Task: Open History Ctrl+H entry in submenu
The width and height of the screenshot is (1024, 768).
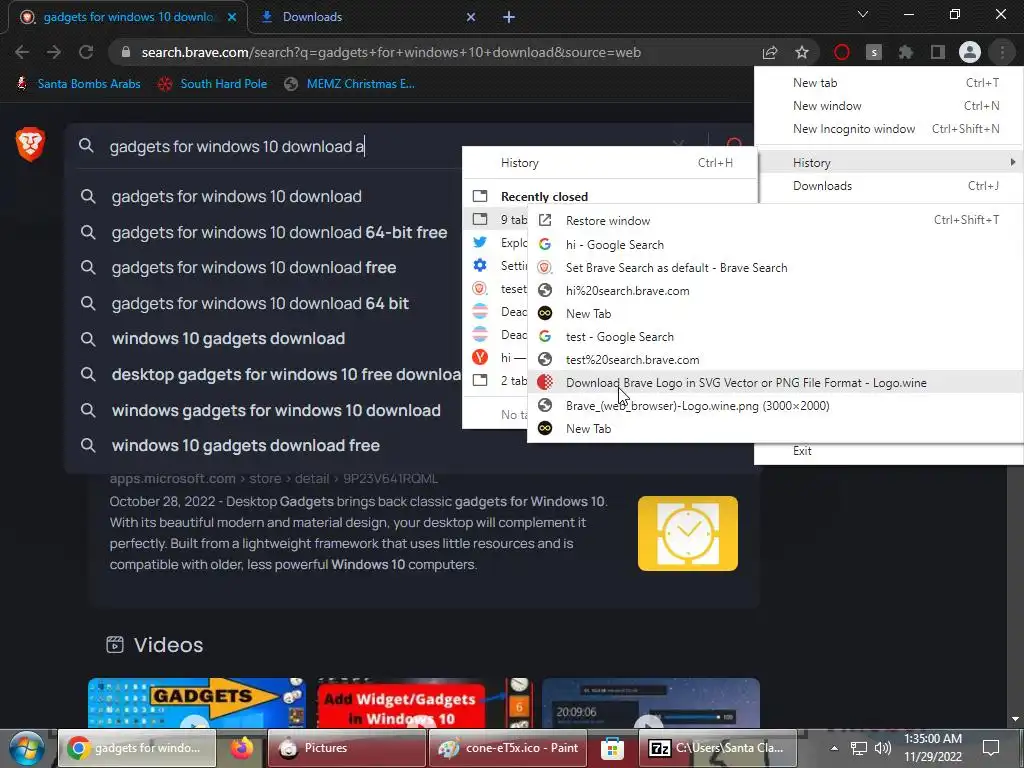Action: (x=610, y=163)
